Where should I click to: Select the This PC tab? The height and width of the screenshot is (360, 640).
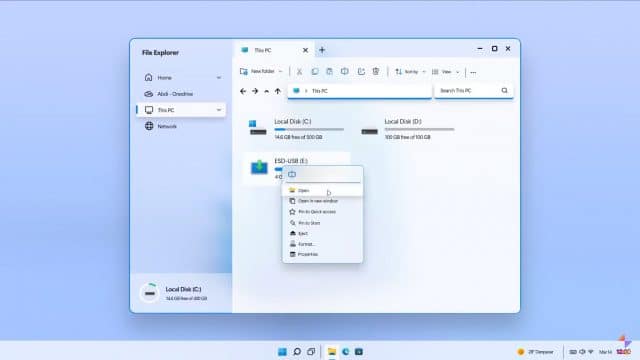[x=274, y=50]
